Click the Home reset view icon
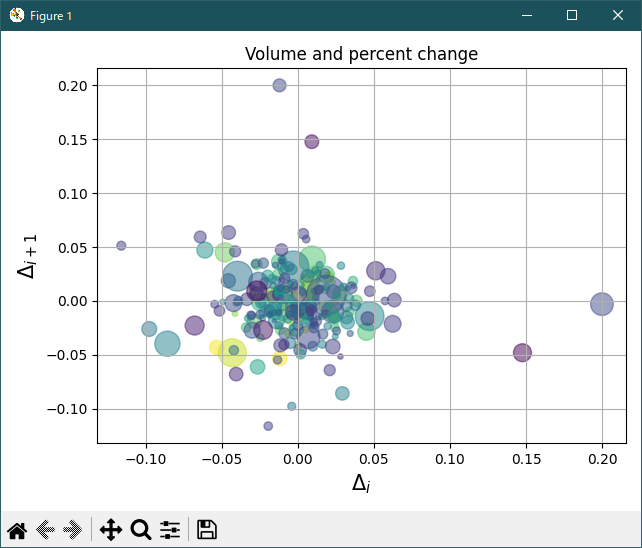The height and width of the screenshot is (548, 642). pyautogui.click(x=17, y=530)
